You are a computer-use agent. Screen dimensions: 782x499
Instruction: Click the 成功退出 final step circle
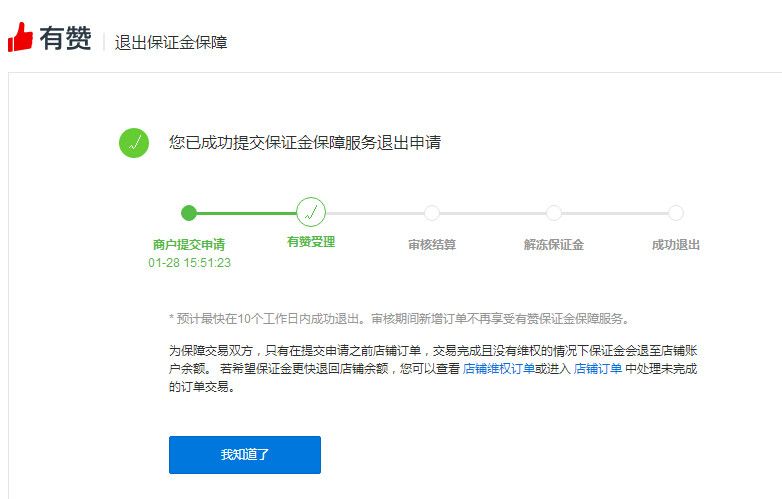click(x=676, y=212)
